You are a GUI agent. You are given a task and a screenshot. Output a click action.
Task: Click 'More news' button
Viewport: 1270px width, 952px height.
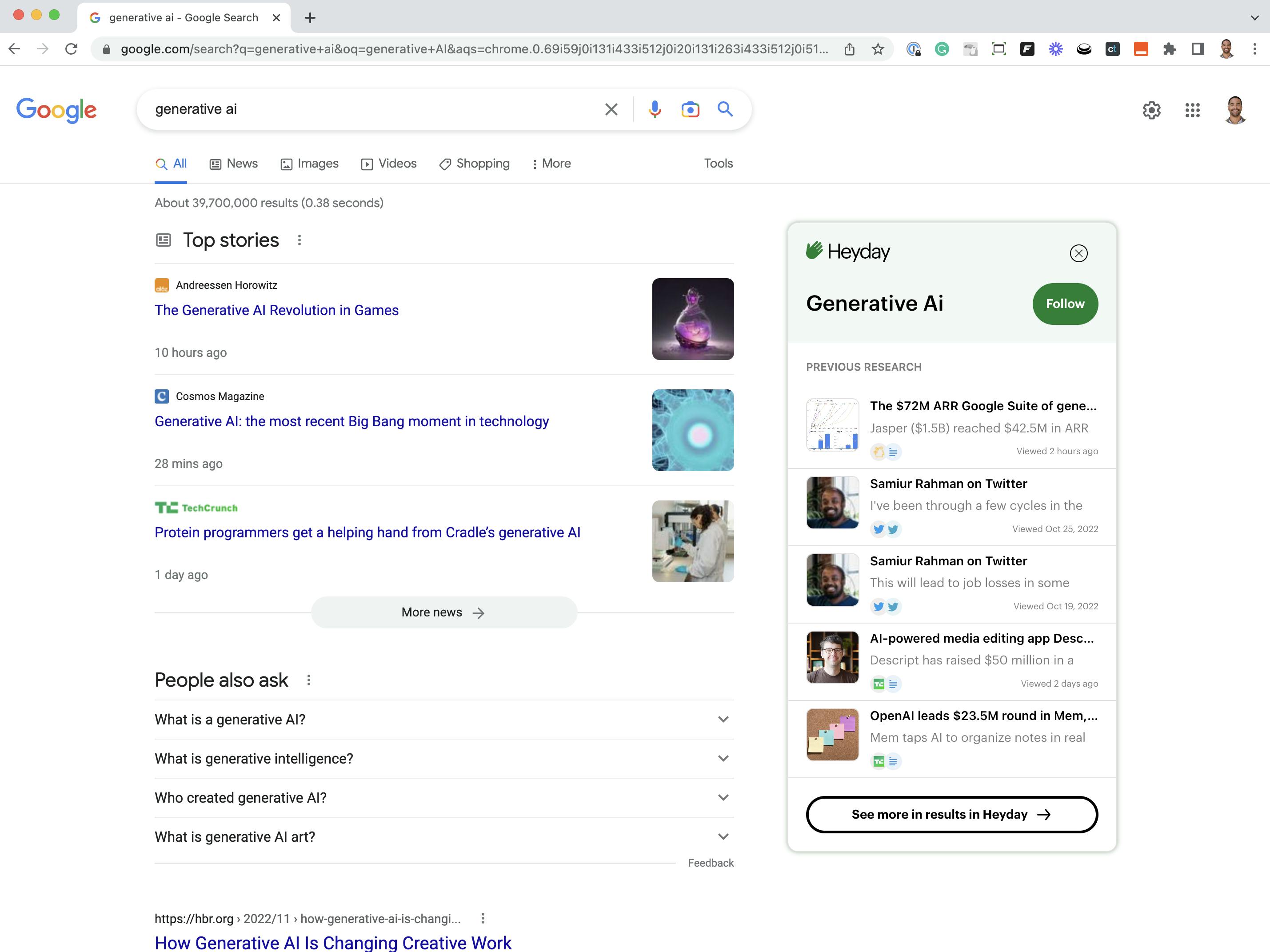[x=443, y=612]
